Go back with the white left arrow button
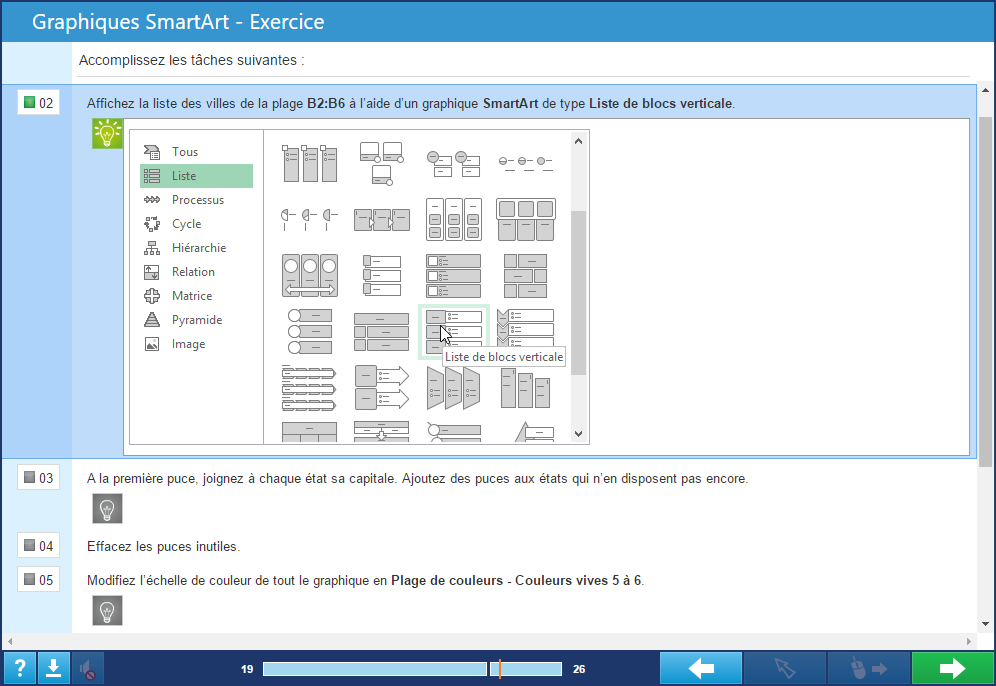 (701, 668)
